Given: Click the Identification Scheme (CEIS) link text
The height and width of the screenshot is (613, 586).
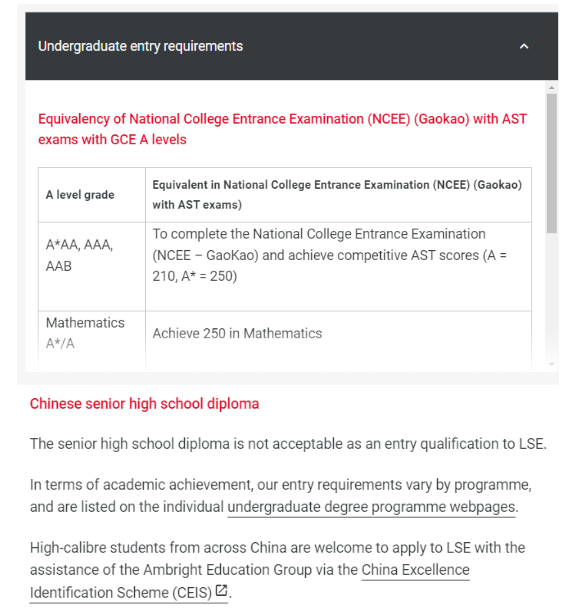Looking at the screenshot, I should pyautogui.click(x=121, y=593).
